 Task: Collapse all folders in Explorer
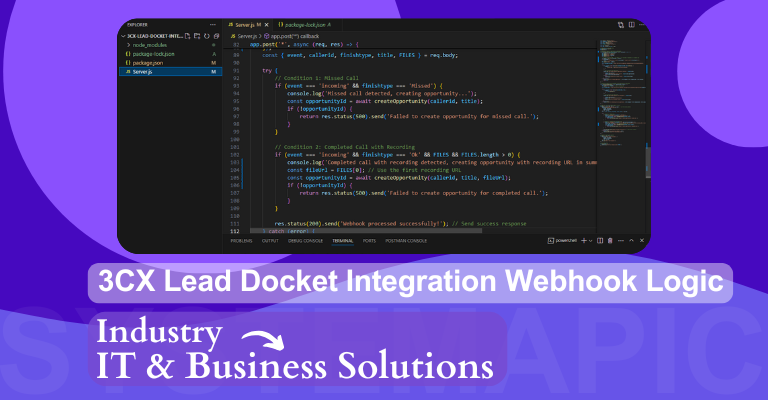216,36
